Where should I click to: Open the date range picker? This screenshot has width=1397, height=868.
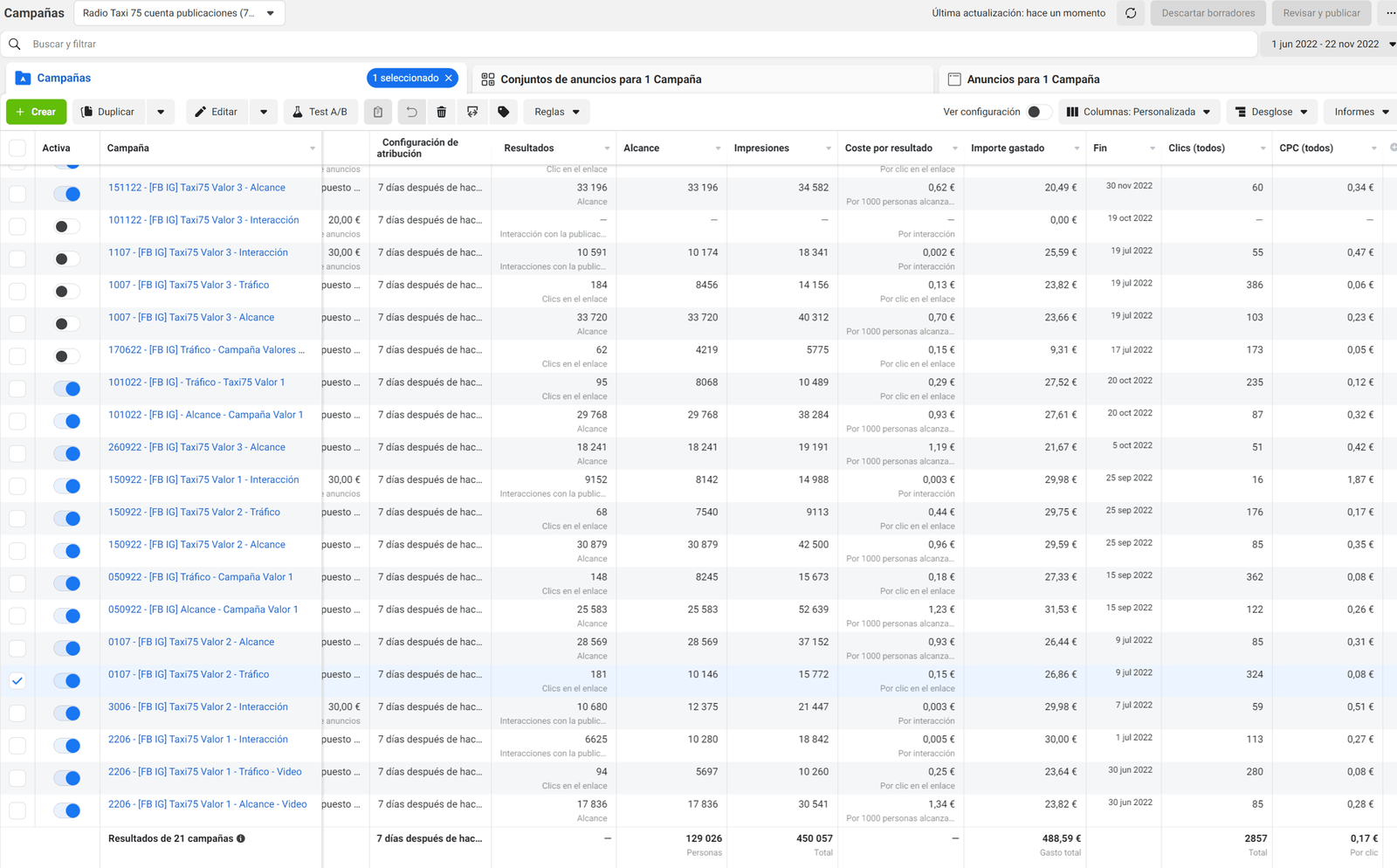pos(1329,44)
